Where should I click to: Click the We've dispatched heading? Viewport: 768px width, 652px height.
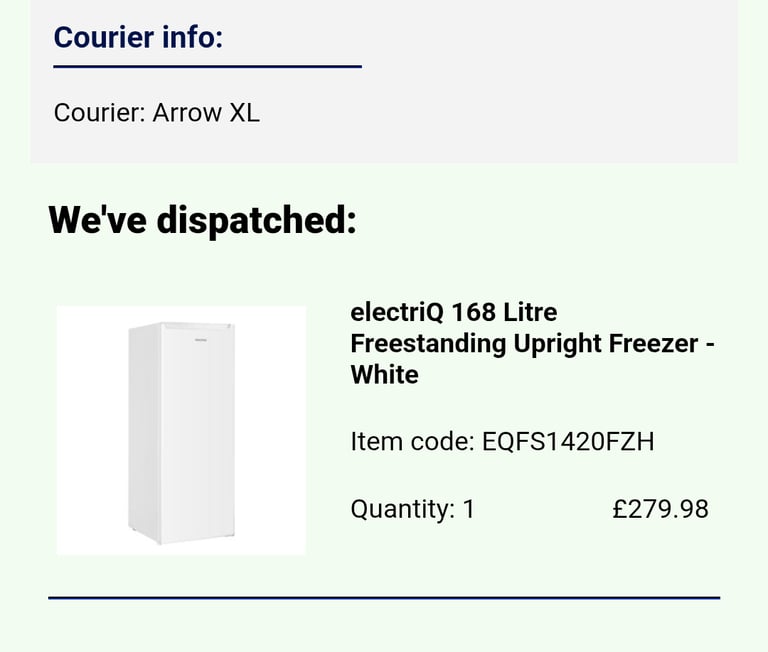tap(203, 220)
